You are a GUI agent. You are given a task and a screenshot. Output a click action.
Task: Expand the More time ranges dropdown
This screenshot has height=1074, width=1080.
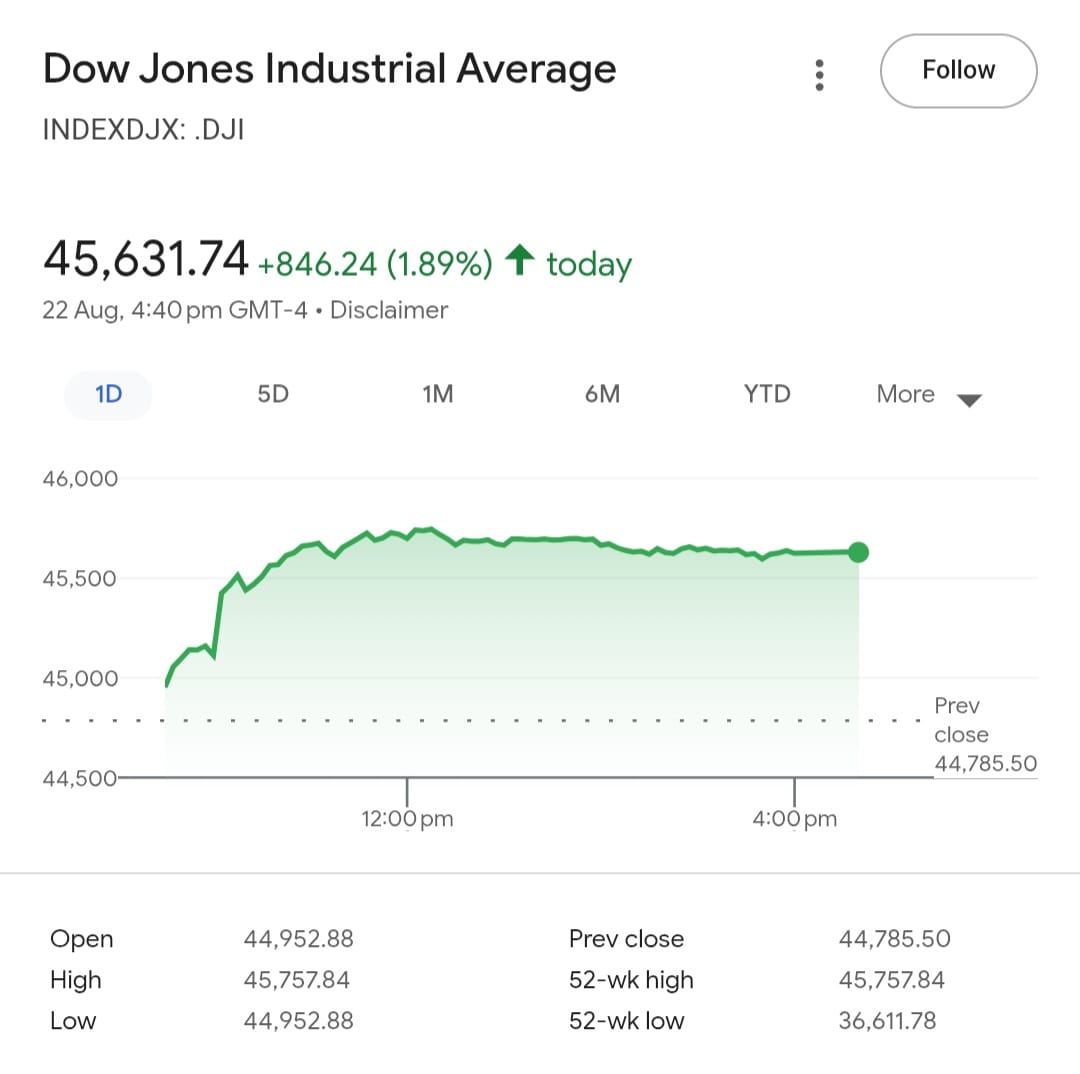pos(906,394)
